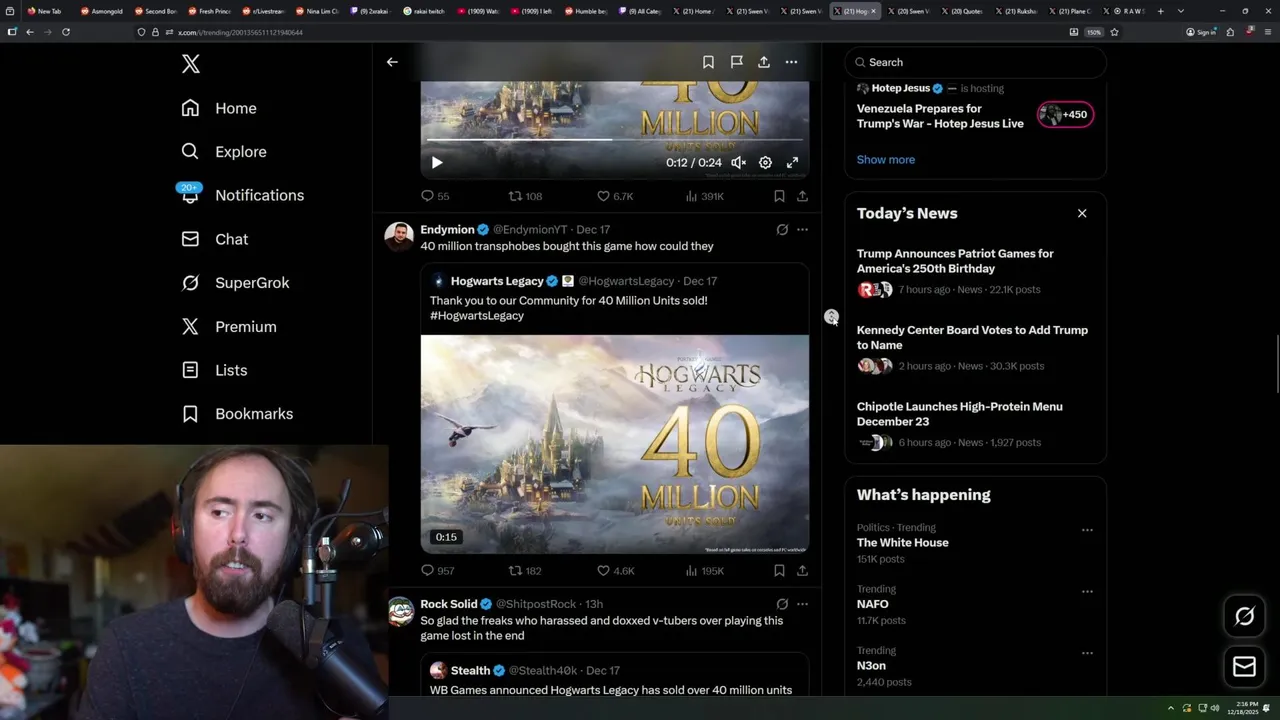The width and height of the screenshot is (1280, 720).
Task: Open Trump Announces Patriot Games news story
Action: pos(975,271)
